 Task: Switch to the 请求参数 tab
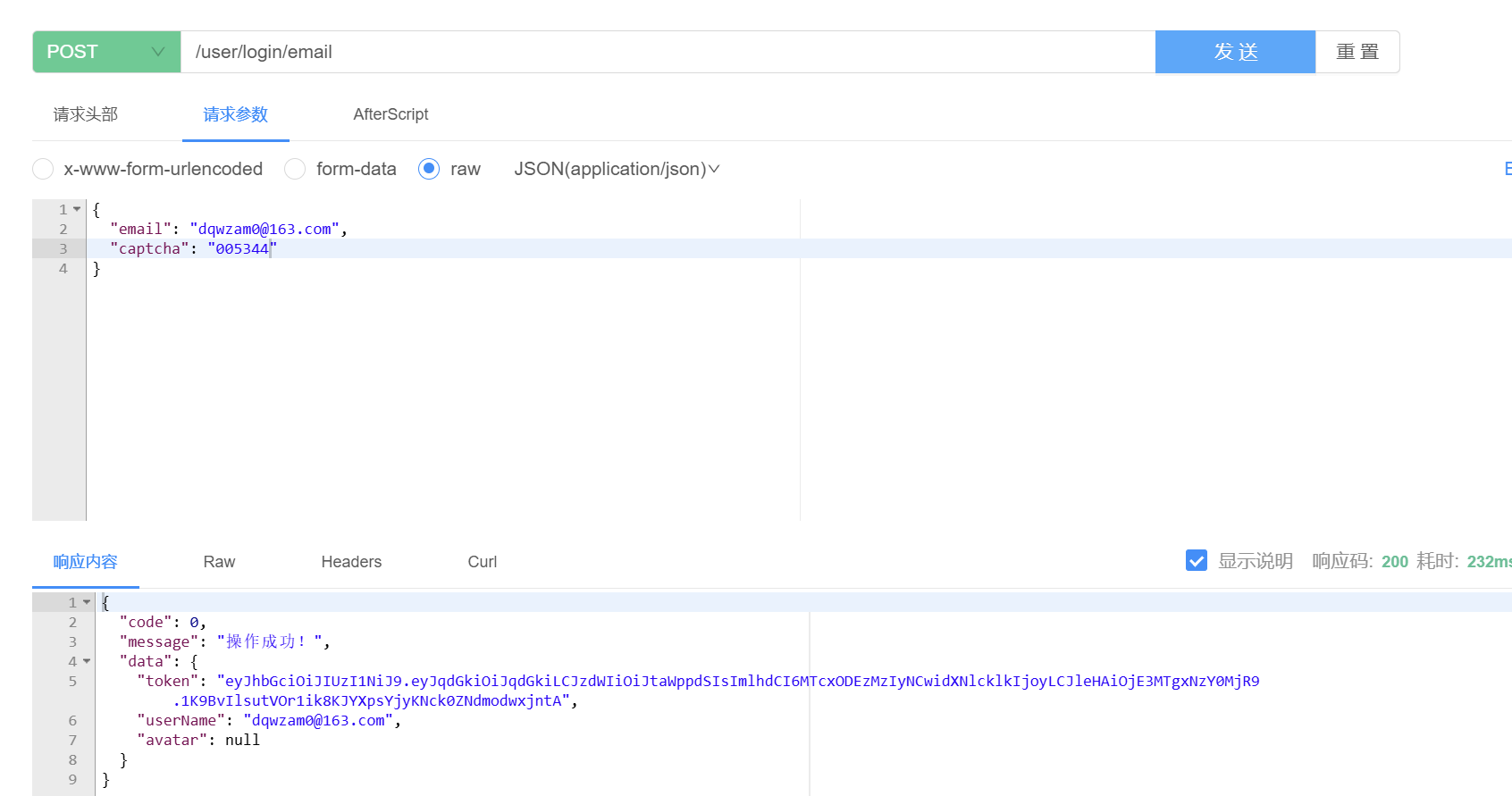pos(236,114)
